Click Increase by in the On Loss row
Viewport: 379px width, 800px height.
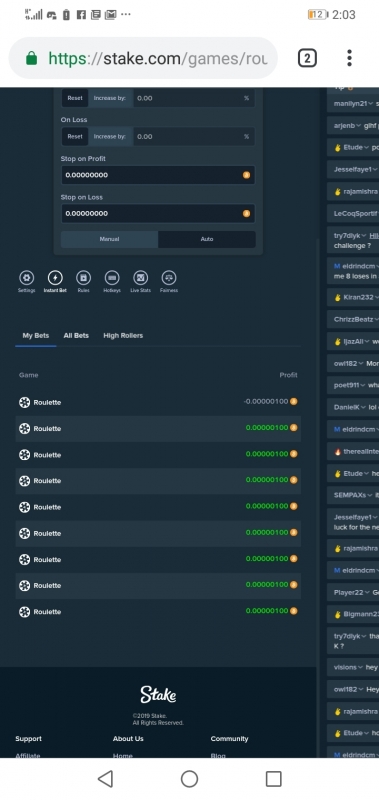110,137
